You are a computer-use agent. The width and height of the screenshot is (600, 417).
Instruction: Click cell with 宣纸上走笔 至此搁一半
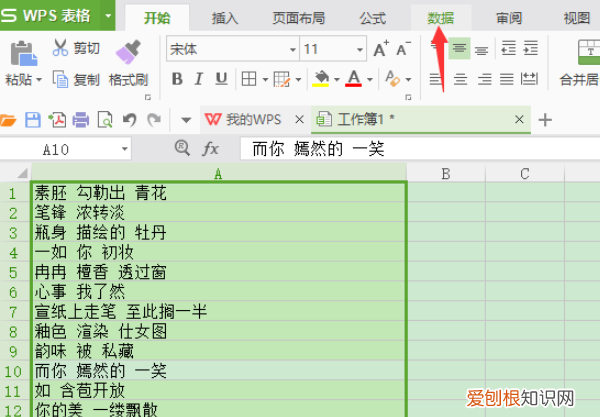point(218,312)
